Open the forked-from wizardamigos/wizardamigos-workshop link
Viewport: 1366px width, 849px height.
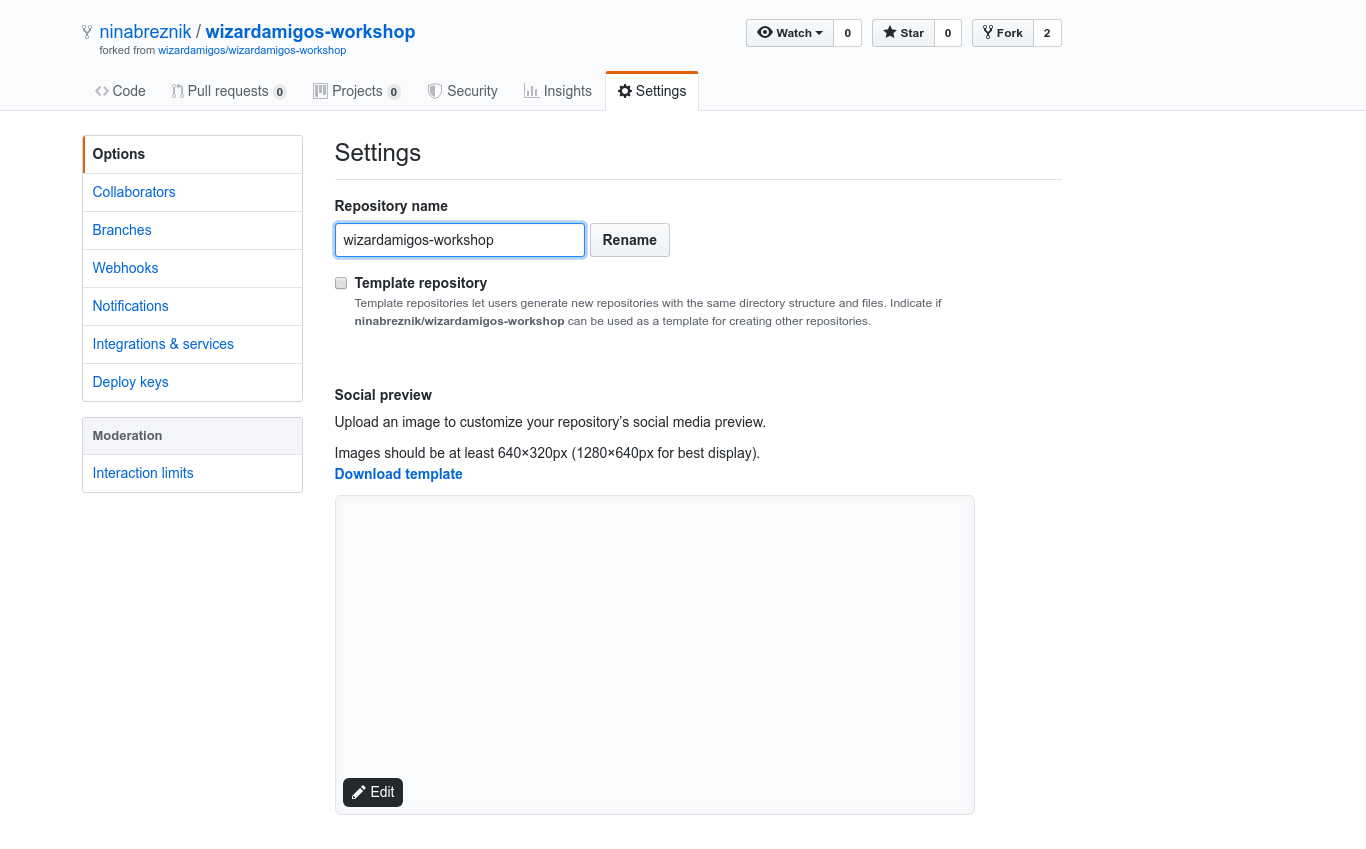(252, 50)
